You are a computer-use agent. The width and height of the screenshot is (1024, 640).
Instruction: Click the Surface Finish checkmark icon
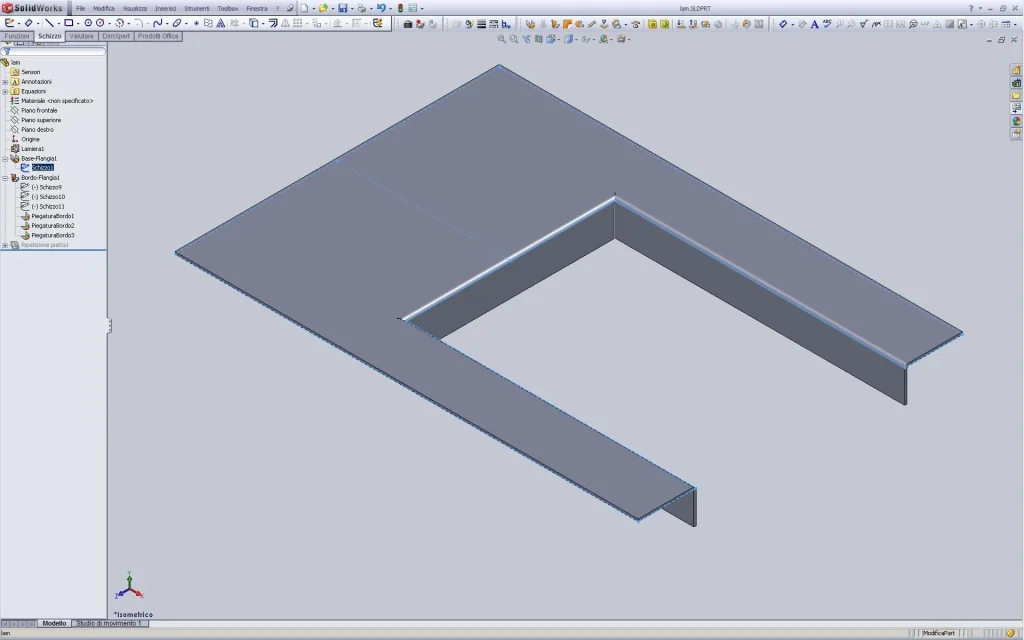pyautogui.click(x=863, y=24)
